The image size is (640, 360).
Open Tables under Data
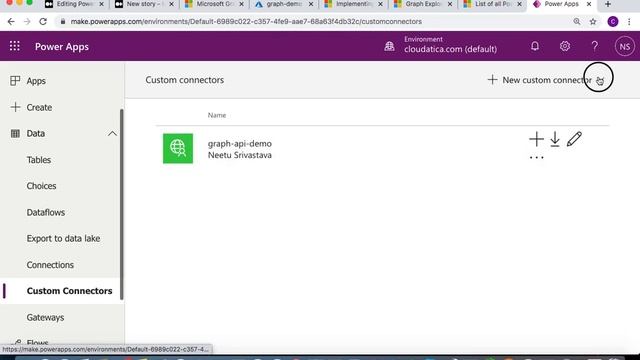coord(39,160)
